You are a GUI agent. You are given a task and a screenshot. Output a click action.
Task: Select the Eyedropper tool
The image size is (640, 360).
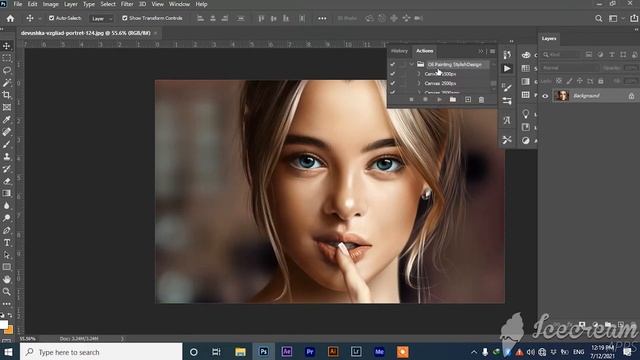click(x=7, y=119)
